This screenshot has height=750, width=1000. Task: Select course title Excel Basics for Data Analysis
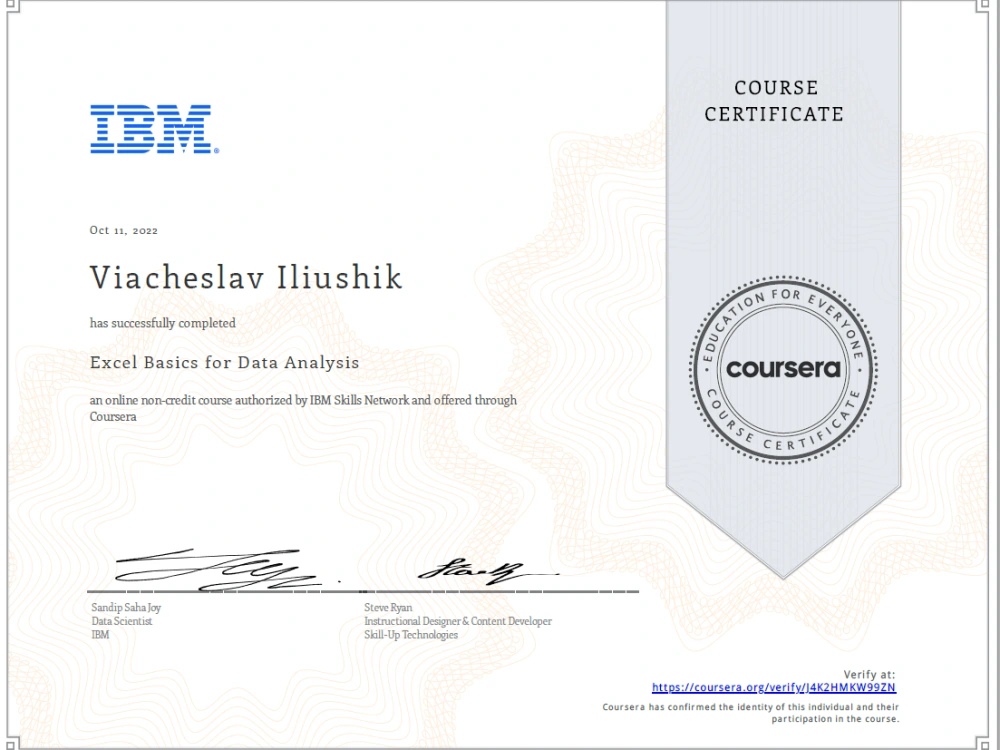click(224, 362)
